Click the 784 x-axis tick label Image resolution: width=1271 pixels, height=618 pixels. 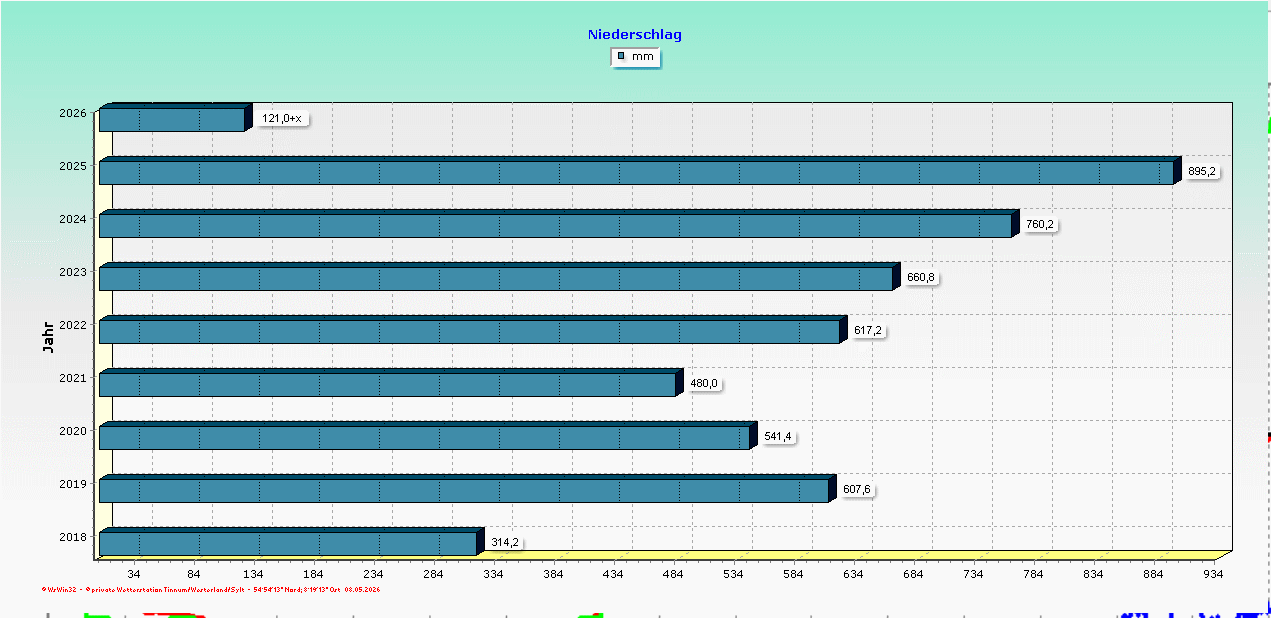click(1033, 574)
